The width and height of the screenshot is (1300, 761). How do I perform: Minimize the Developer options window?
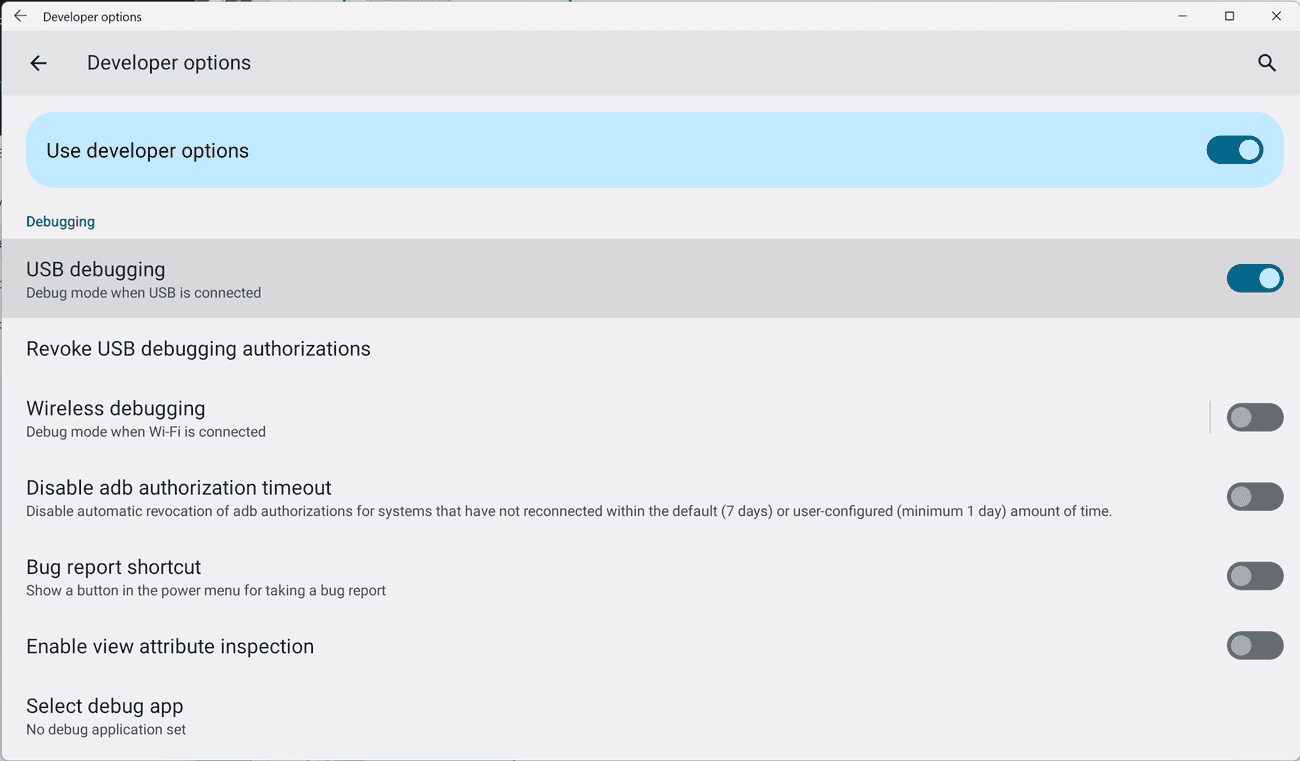(1182, 16)
